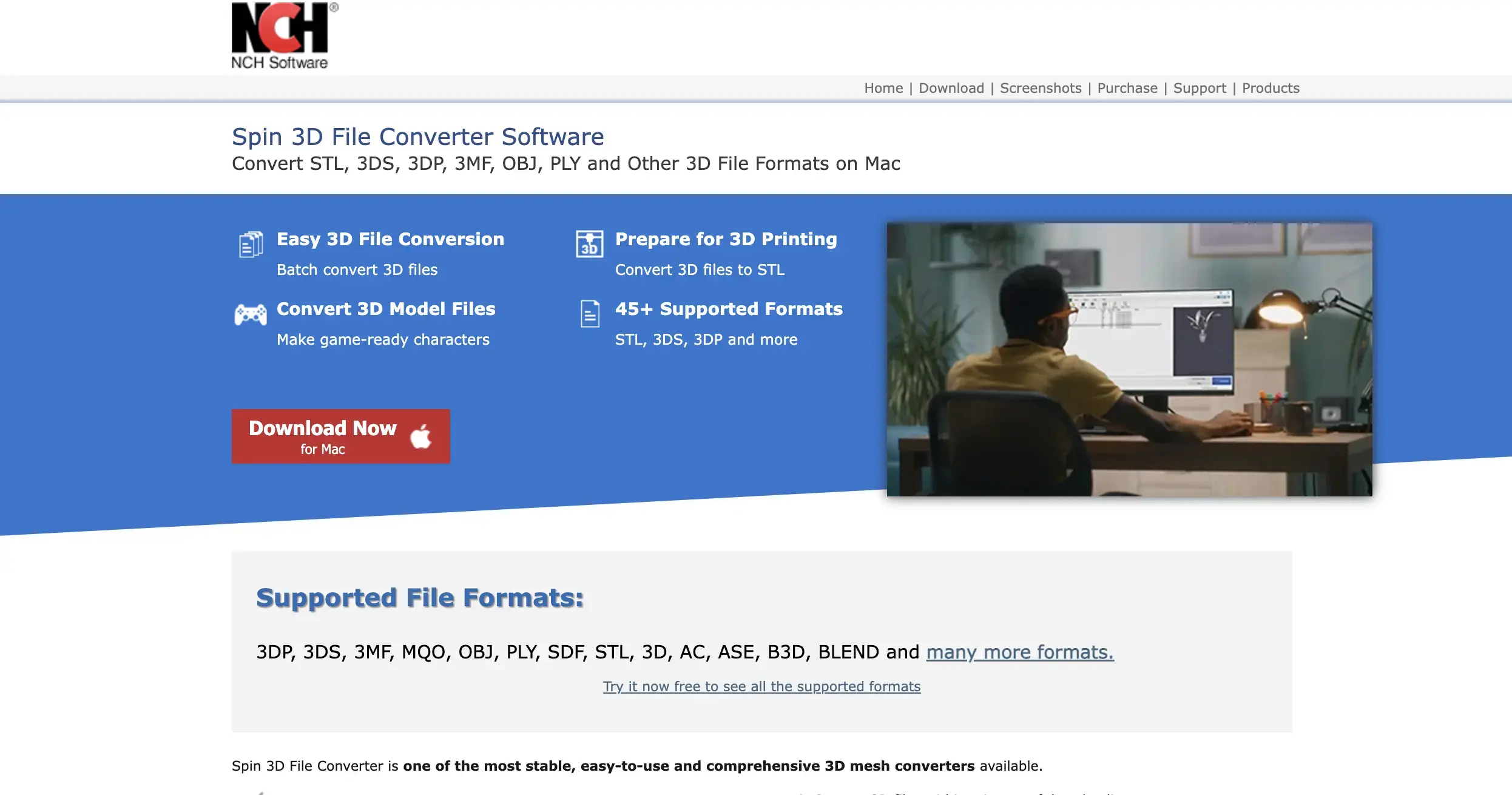
Task: Select the gamepad icon next to Convert 3D Model Files
Action: click(x=249, y=315)
